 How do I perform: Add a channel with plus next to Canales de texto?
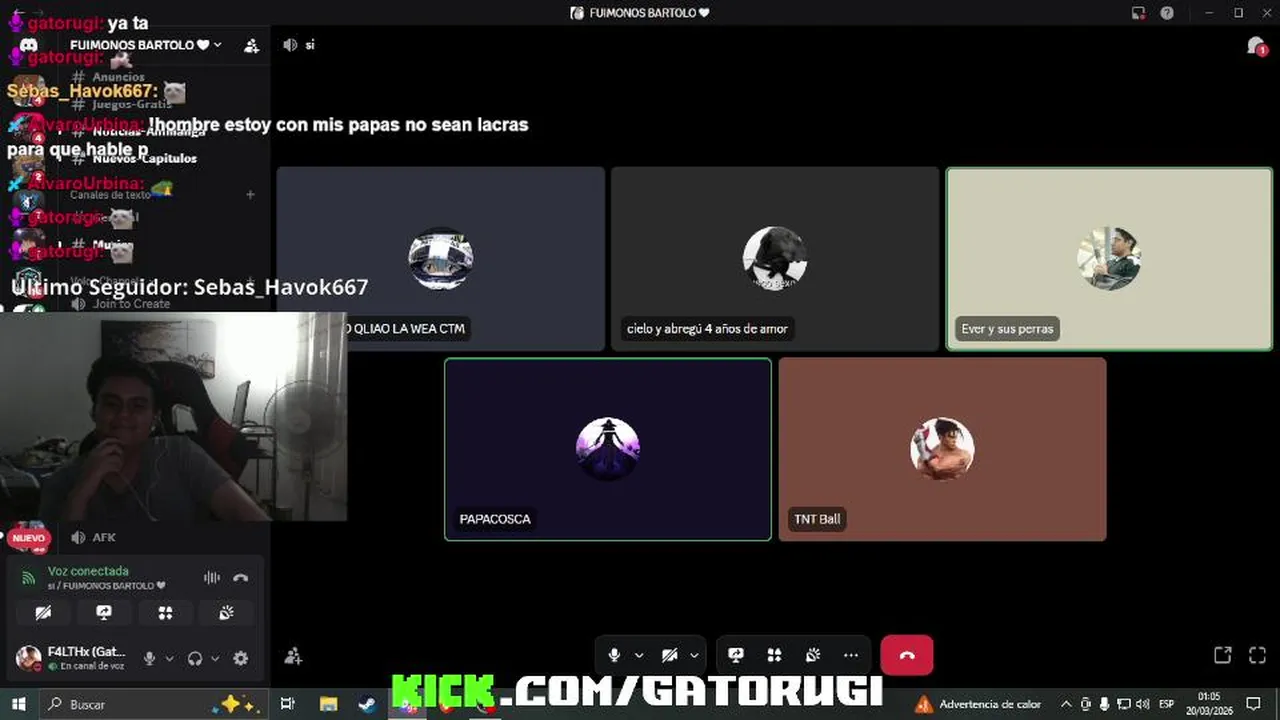pyautogui.click(x=250, y=195)
